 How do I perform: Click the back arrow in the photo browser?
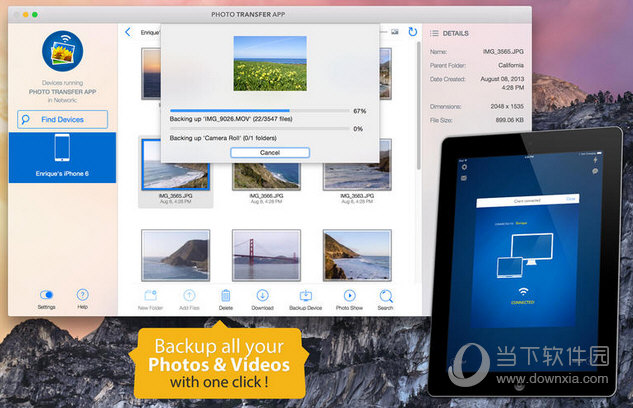(128, 32)
